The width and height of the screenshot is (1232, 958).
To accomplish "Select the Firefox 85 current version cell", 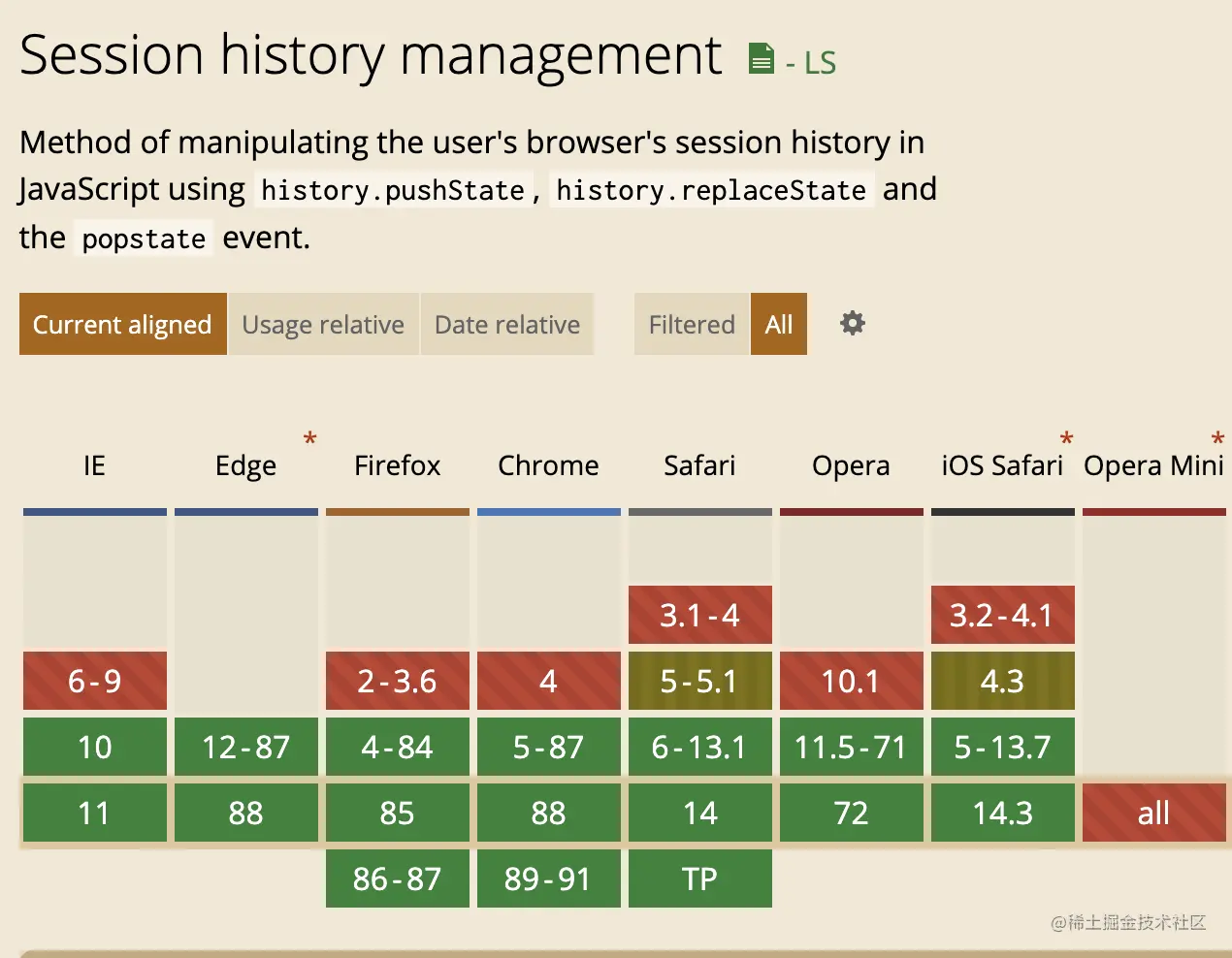I will [x=398, y=813].
